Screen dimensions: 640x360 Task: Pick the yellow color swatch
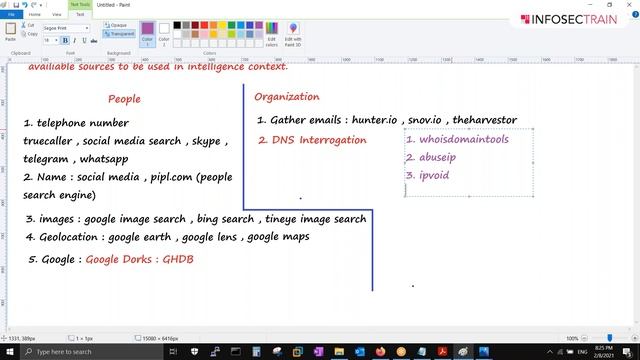(222, 25)
